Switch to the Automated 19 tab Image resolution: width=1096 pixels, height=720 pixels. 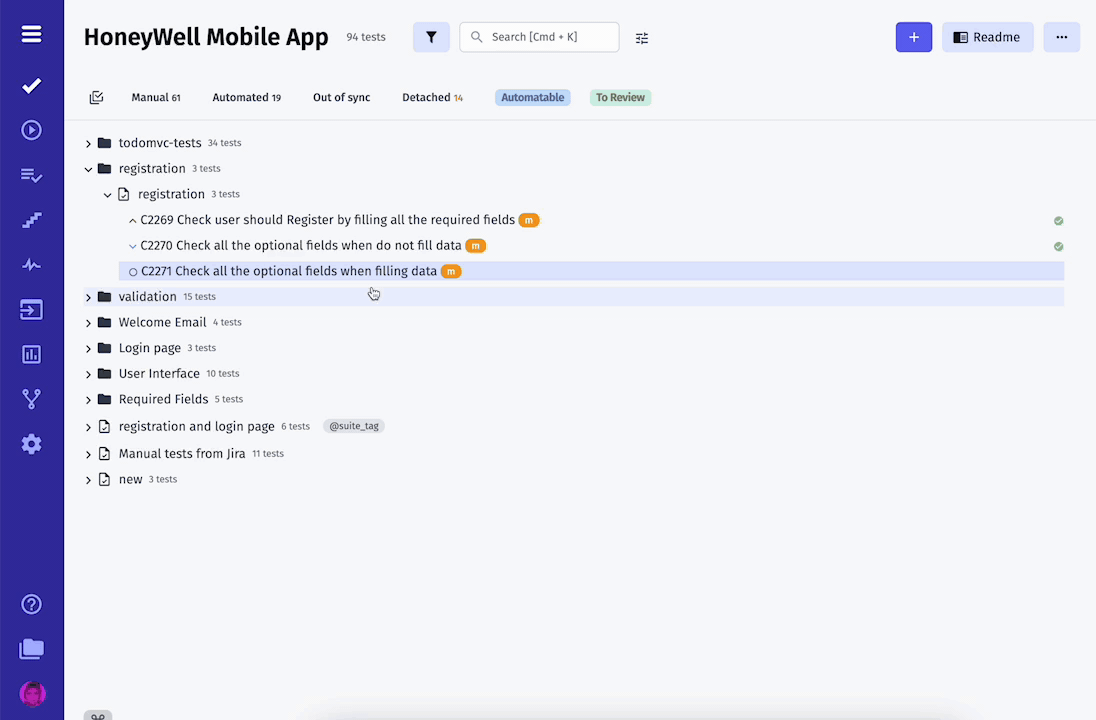247,98
